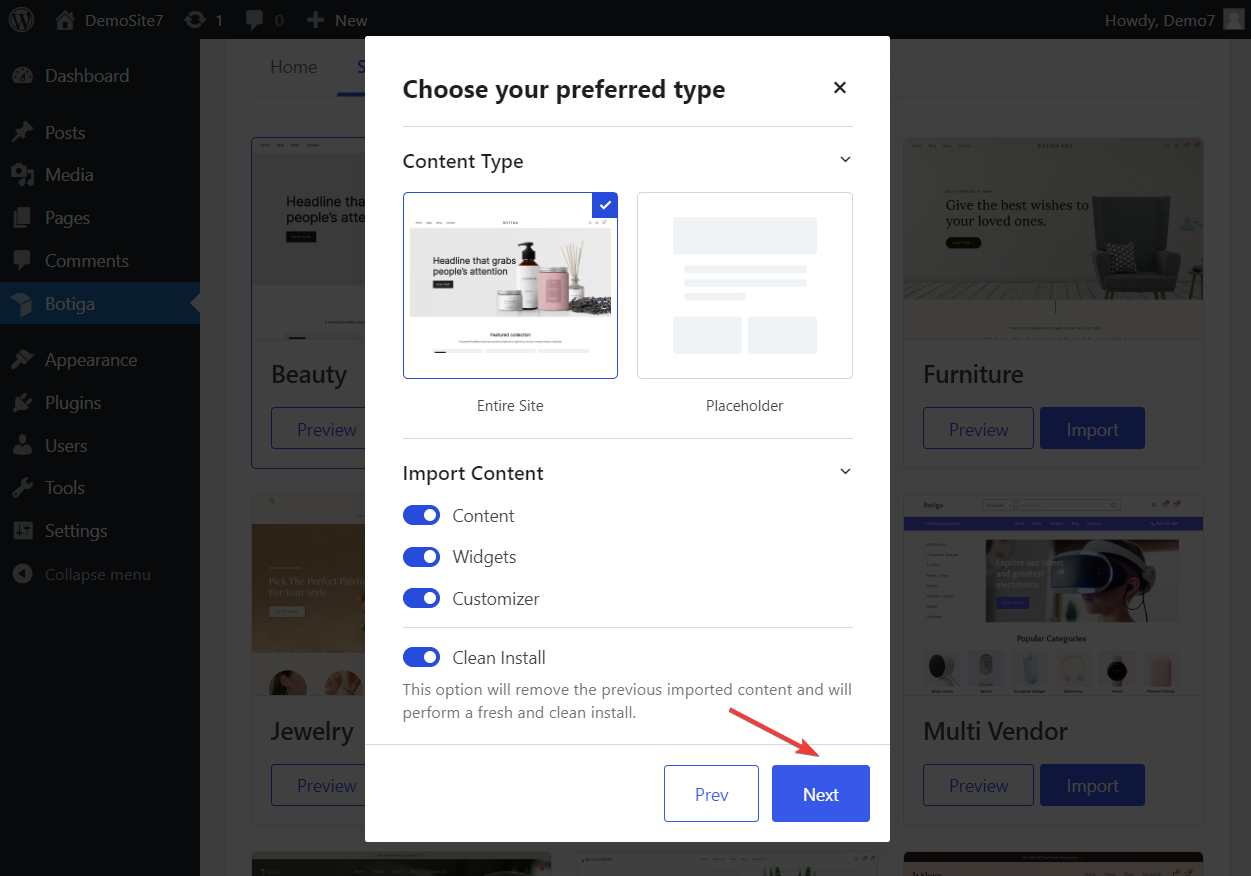Click the Botiga logo icon
Viewport: 1251px width, 876px height.
(x=22, y=304)
